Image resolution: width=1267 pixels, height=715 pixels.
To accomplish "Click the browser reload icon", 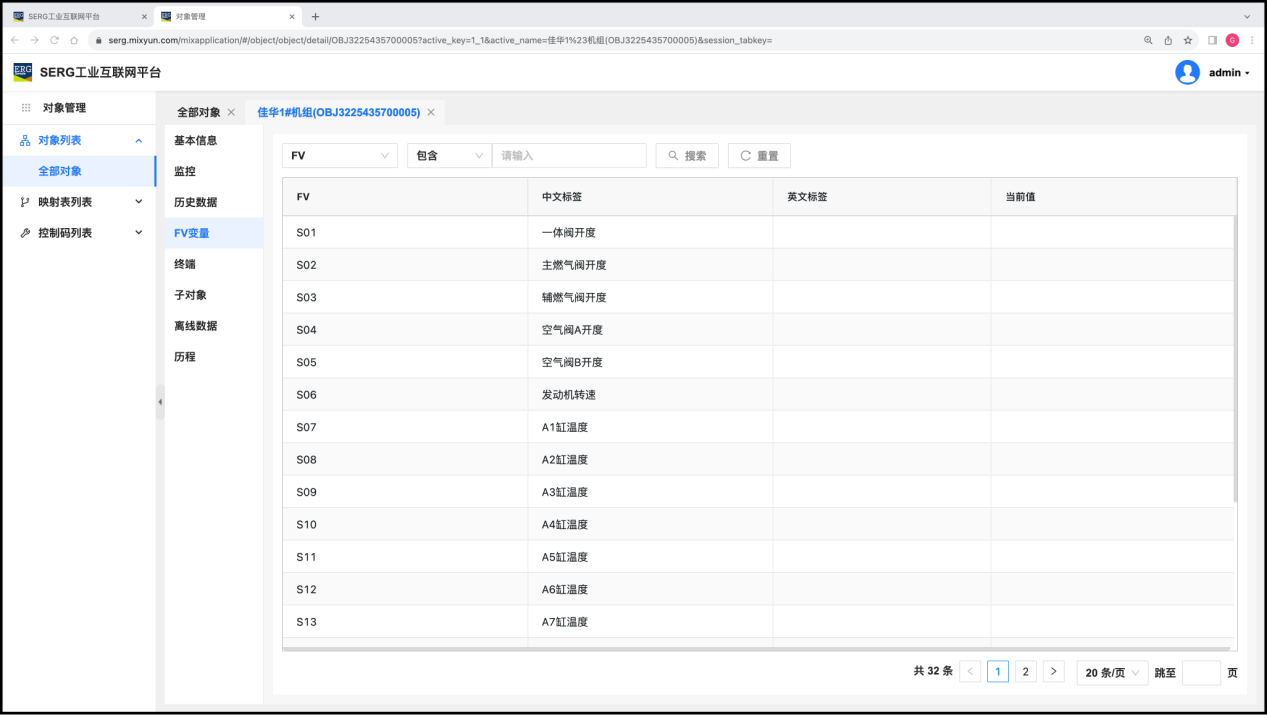I will click(54, 40).
